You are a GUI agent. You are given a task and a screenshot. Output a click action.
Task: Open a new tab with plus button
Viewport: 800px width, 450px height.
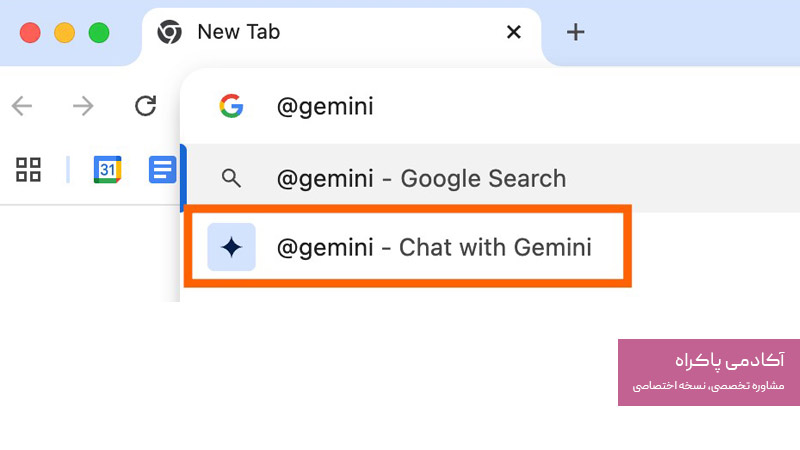click(x=575, y=32)
